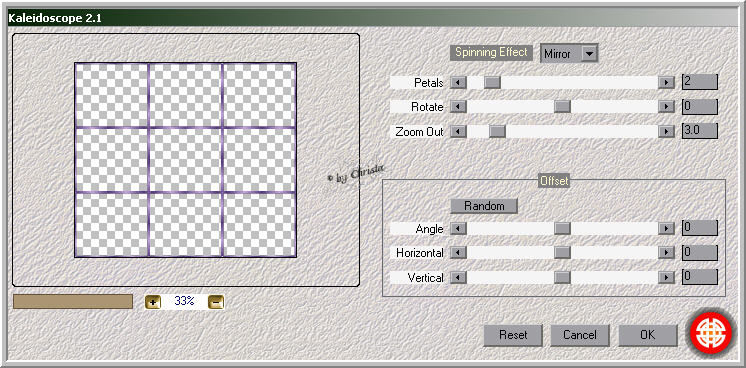
Task: Click the Random offset button
Action: pyautogui.click(x=484, y=206)
